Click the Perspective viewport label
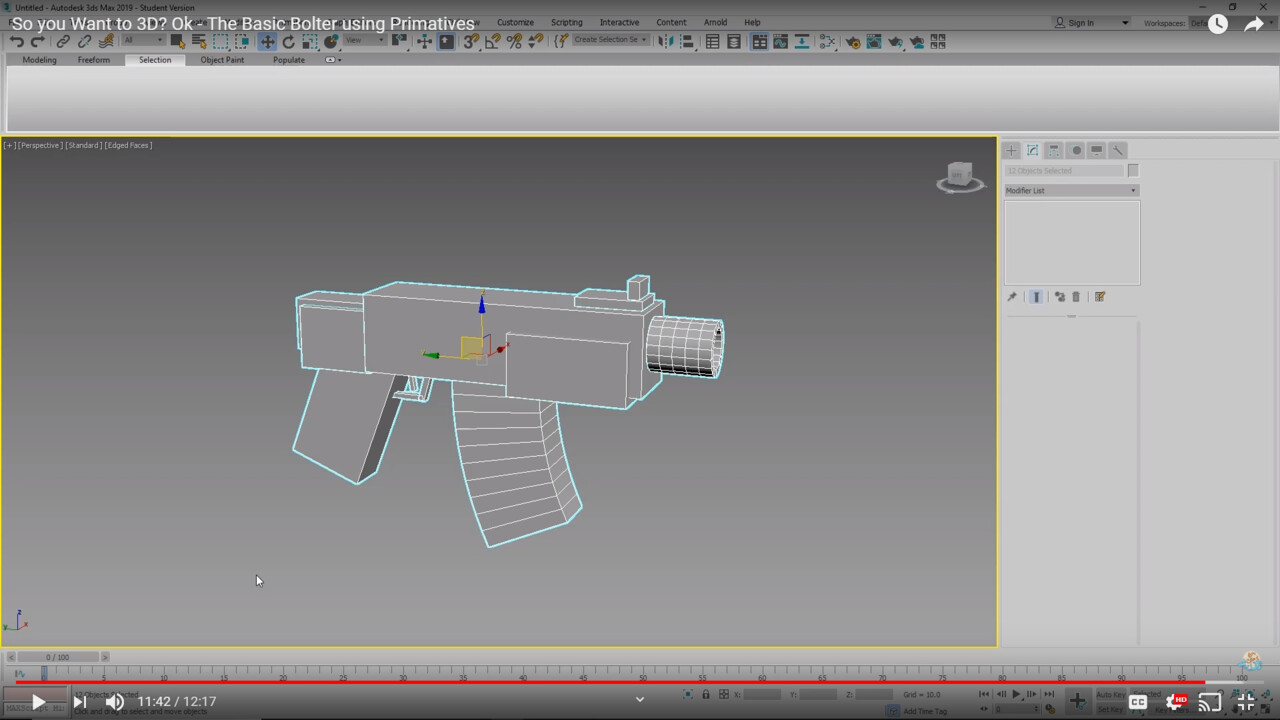Image resolution: width=1280 pixels, height=720 pixels. point(40,145)
